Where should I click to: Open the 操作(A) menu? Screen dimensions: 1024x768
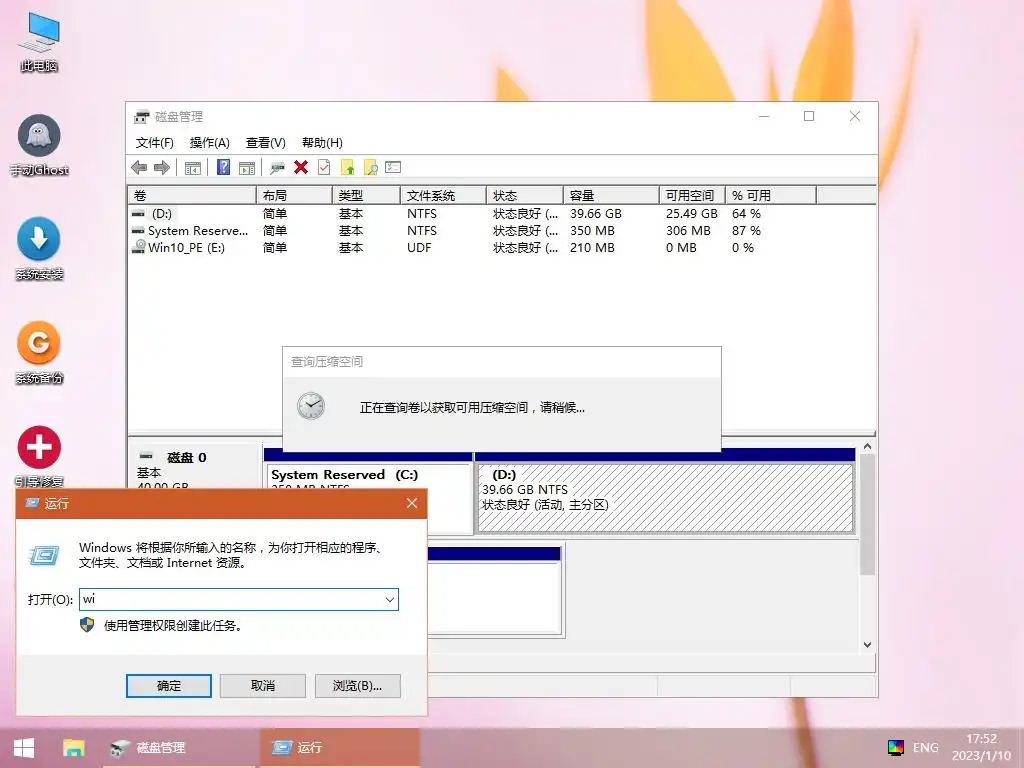click(x=210, y=142)
